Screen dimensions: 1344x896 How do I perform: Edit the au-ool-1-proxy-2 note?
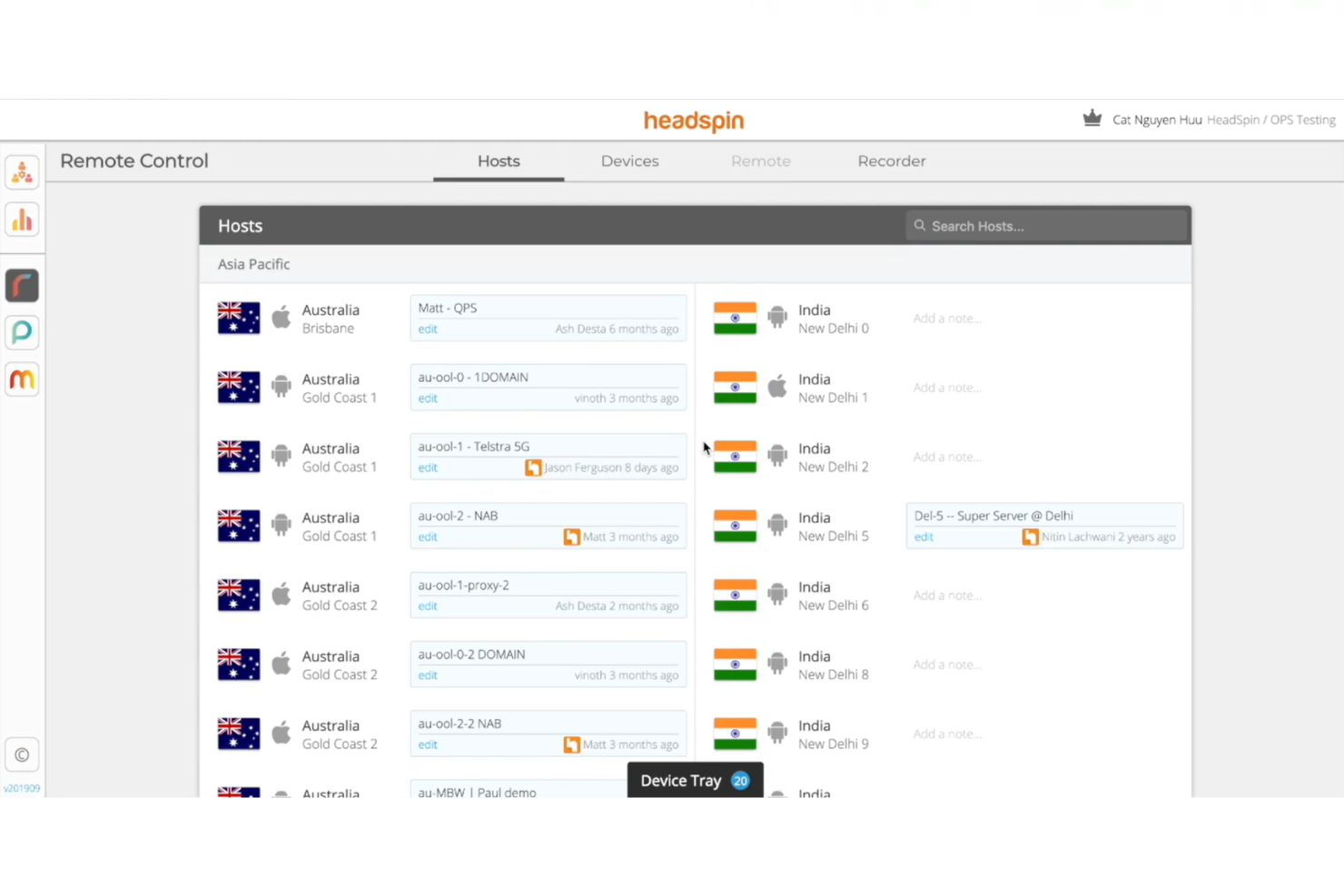[x=428, y=606]
